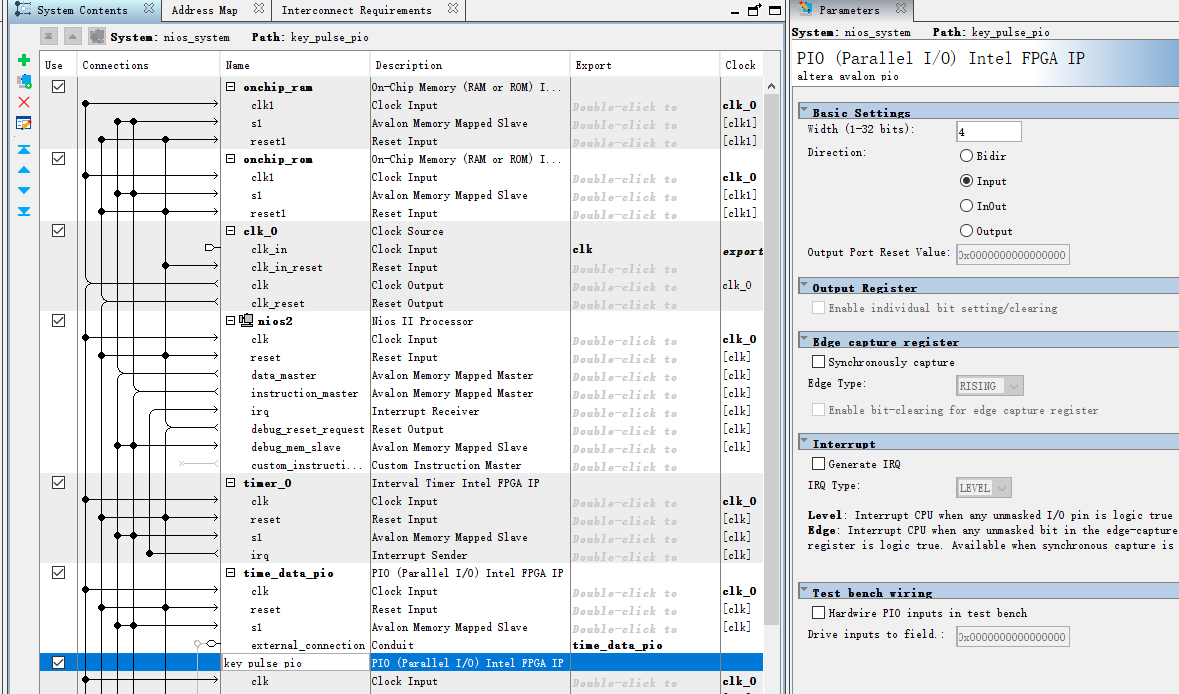Switch to the System Contents tab
Image resolution: width=1179 pixels, height=694 pixels.
(x=82, y=10)
